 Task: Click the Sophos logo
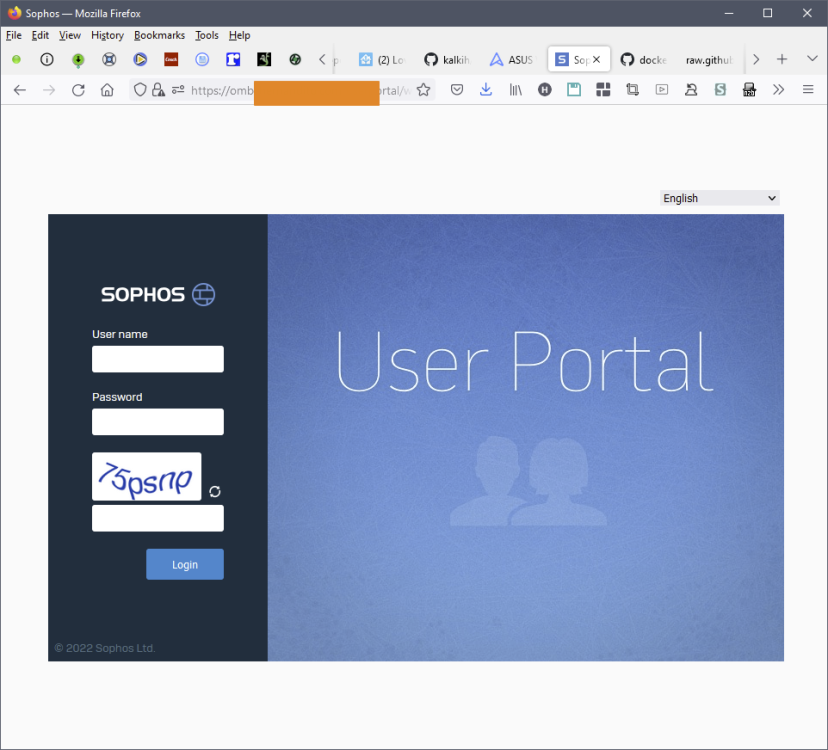pos(158,294)
